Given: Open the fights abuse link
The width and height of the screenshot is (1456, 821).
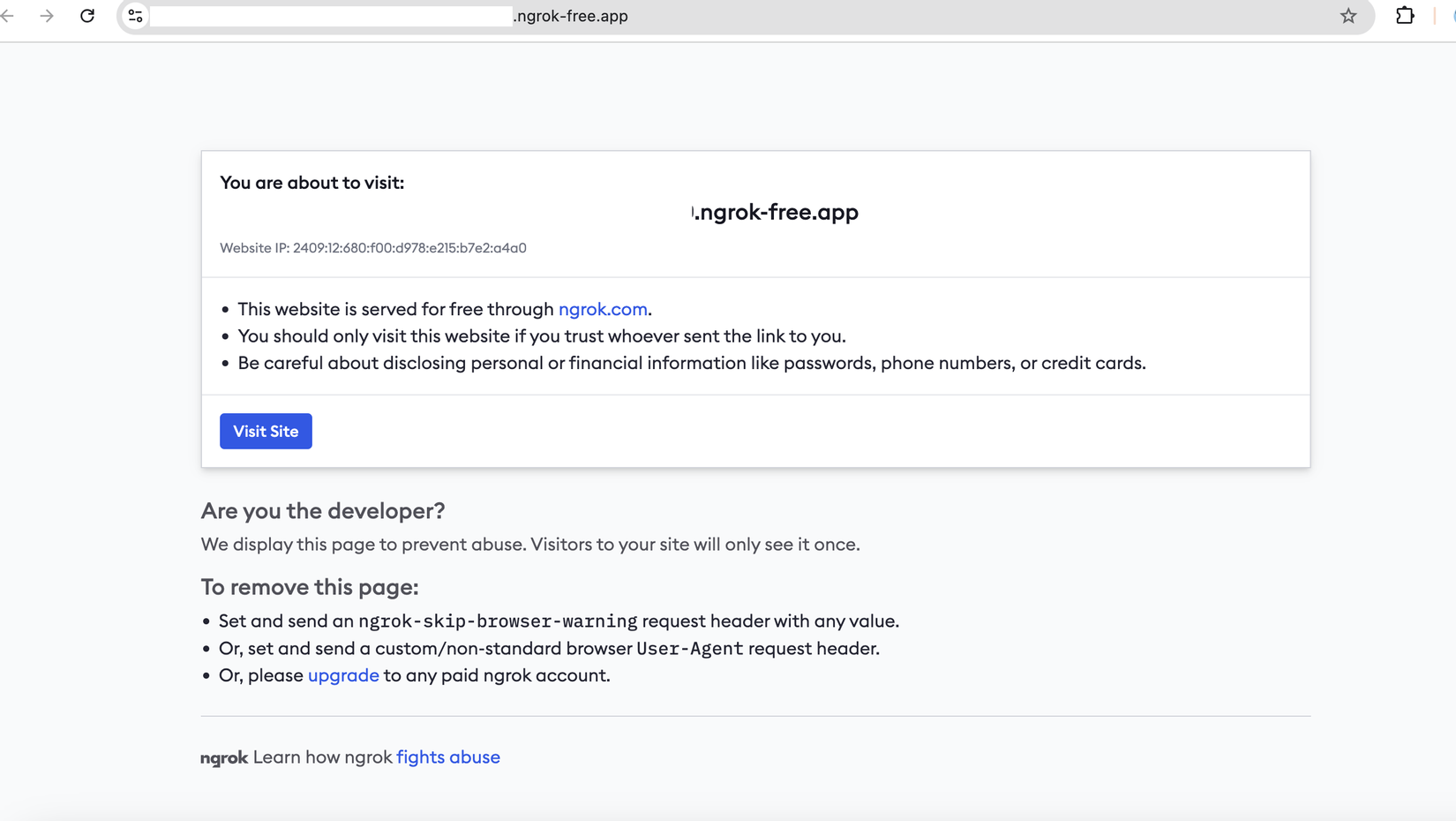Looking at the screenshot, I should [448, 757].
